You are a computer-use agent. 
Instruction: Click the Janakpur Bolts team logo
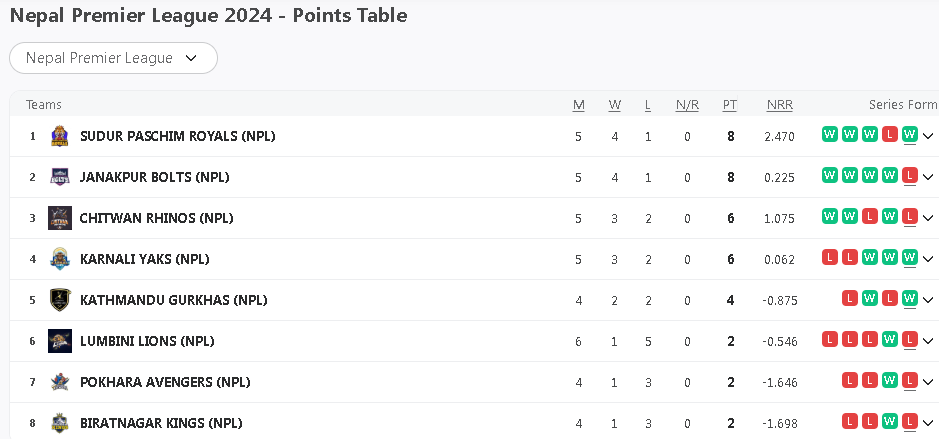click(60, 177)
